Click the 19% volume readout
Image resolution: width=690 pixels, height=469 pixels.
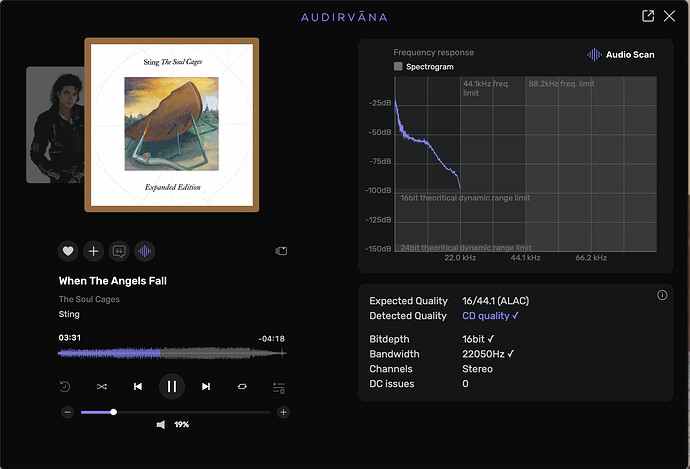(x=181, y=425)
